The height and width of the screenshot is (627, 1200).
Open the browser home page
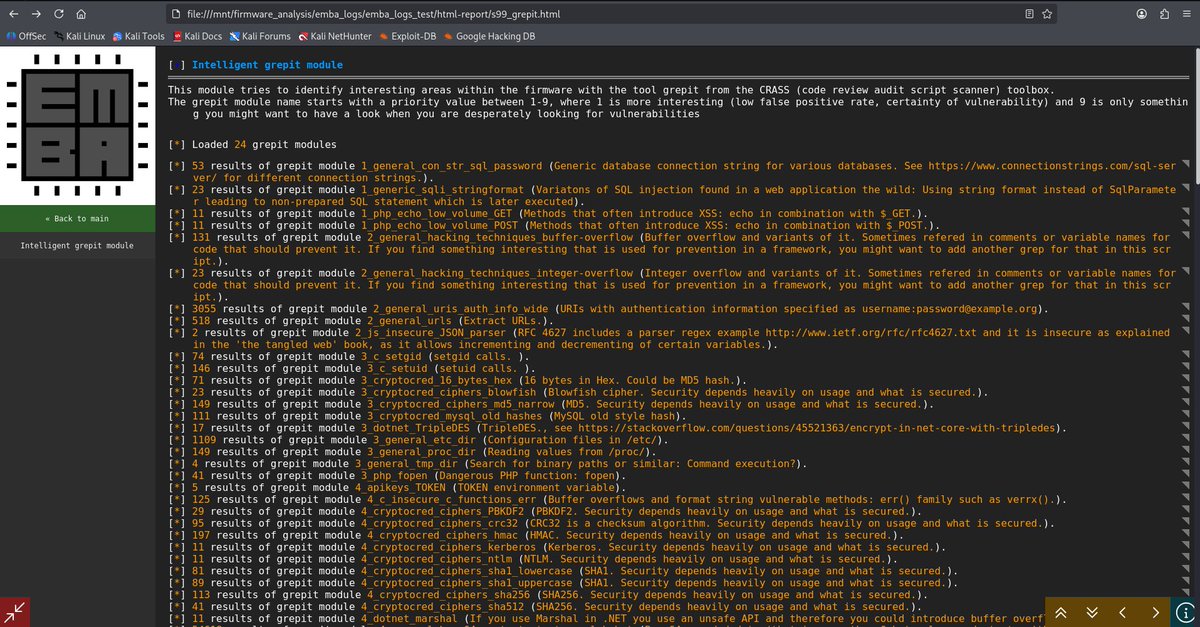(x=82, y=15)
